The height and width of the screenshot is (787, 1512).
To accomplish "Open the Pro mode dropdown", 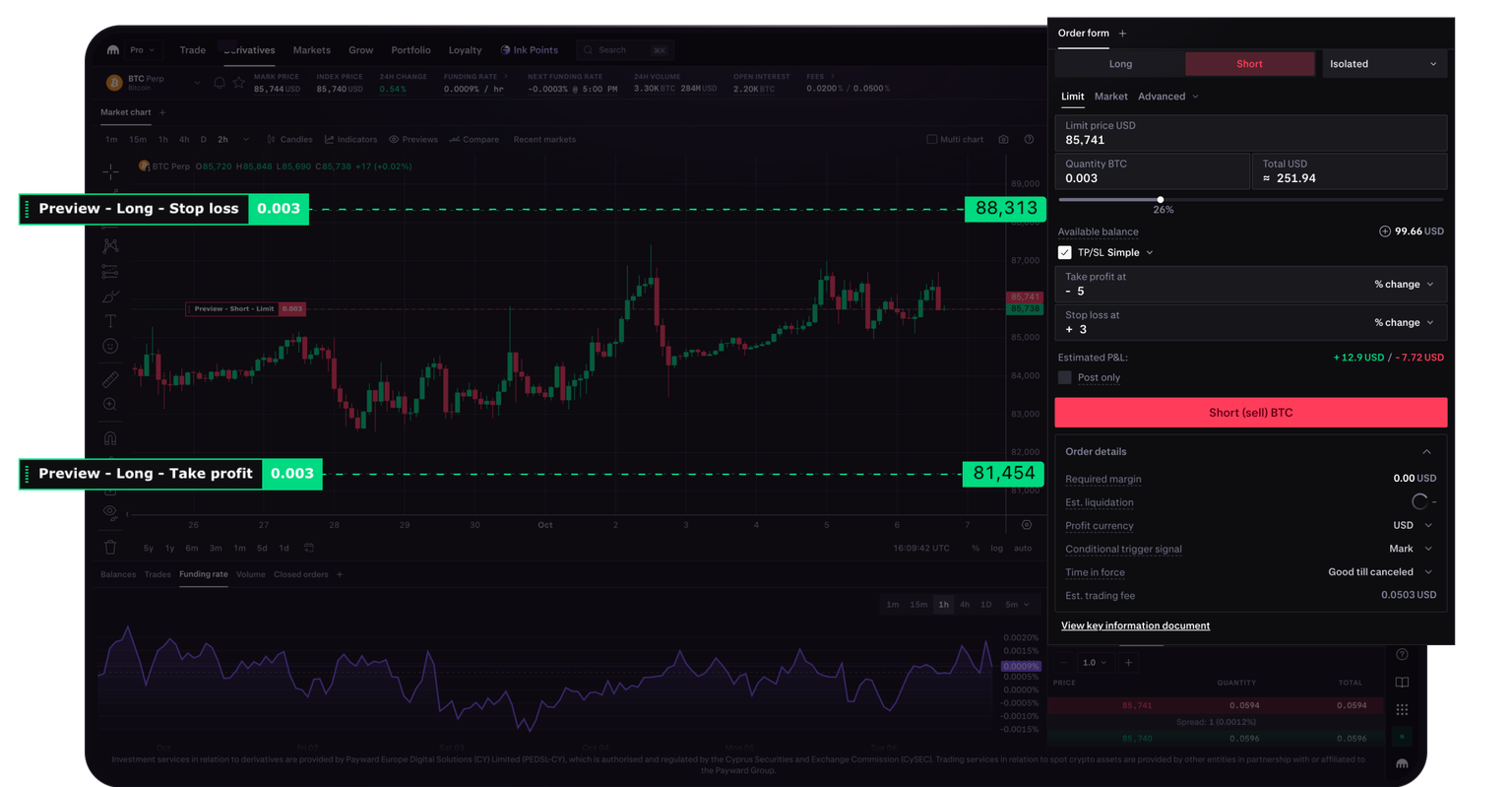I will point(142,50).
